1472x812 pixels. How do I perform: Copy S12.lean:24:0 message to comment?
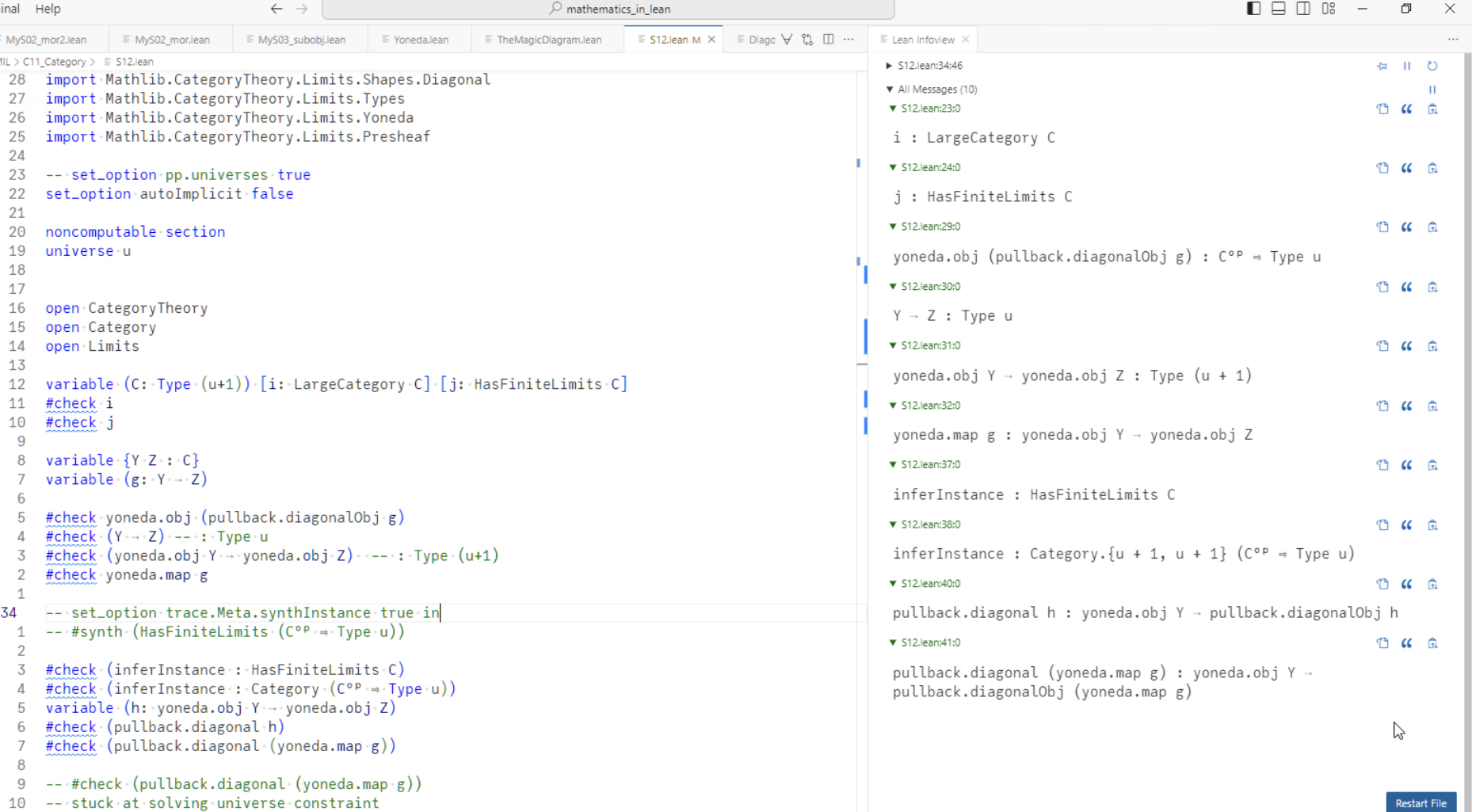point(1407,168)
